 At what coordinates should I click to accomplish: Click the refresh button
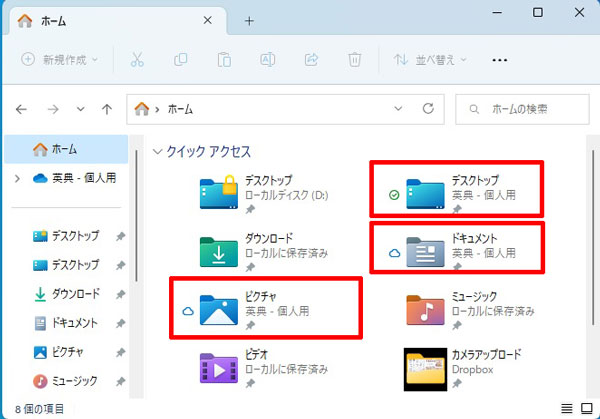pyautogui.click(x=428, y=109)
